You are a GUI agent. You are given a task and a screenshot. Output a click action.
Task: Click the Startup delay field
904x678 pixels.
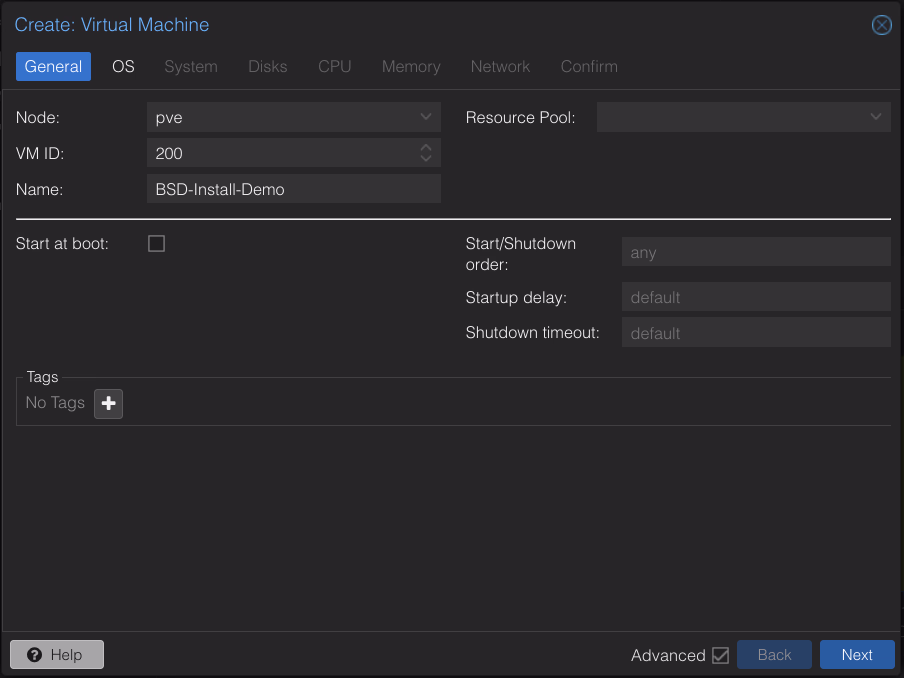[x=756, y=296]
